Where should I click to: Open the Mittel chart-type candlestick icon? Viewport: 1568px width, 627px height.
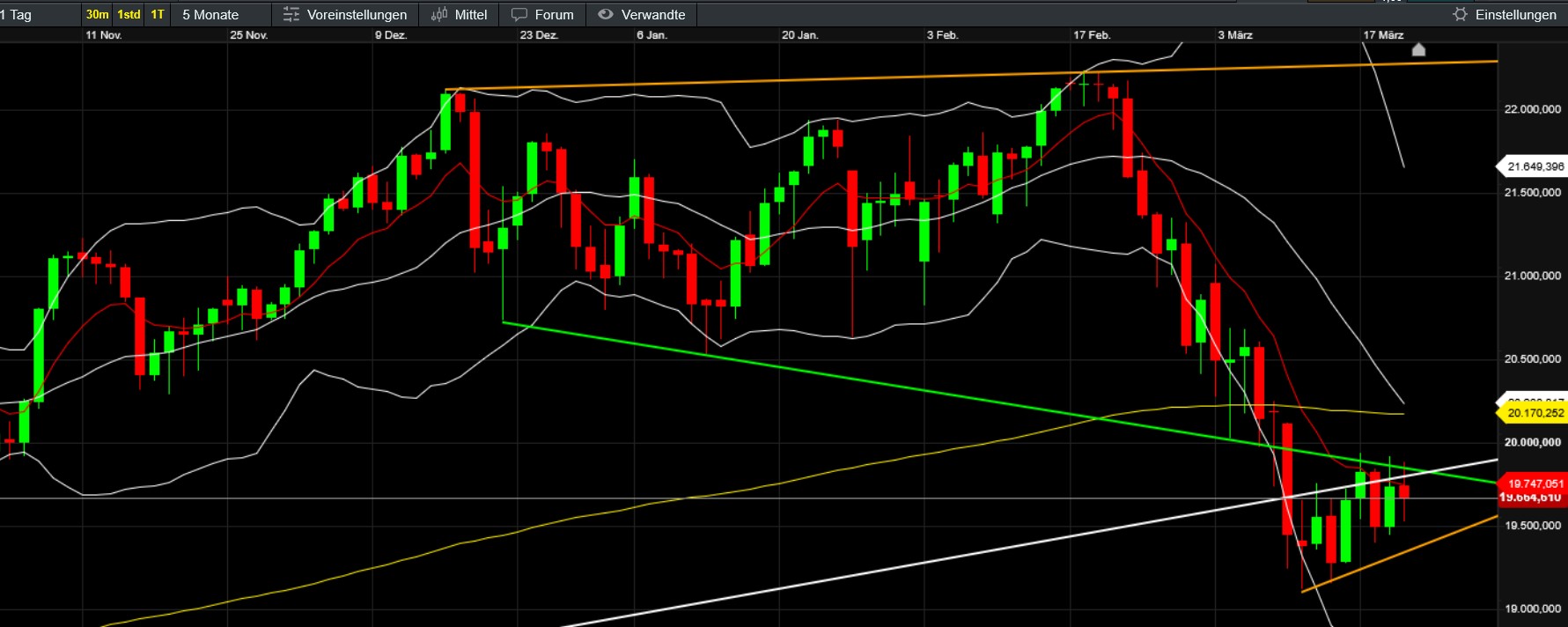pos(439,14)
